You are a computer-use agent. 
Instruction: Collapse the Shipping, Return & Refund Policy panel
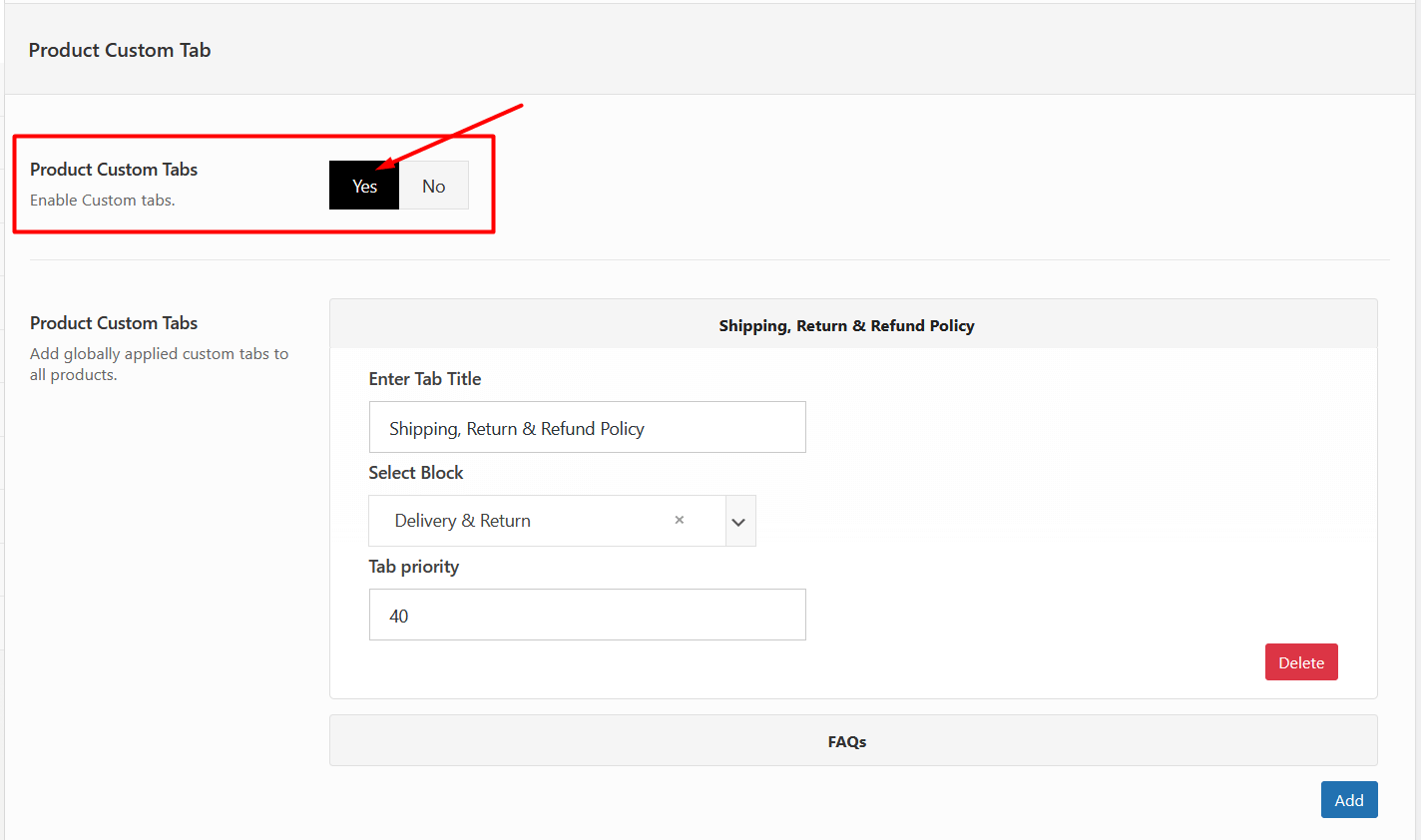(x=846, y=325)
